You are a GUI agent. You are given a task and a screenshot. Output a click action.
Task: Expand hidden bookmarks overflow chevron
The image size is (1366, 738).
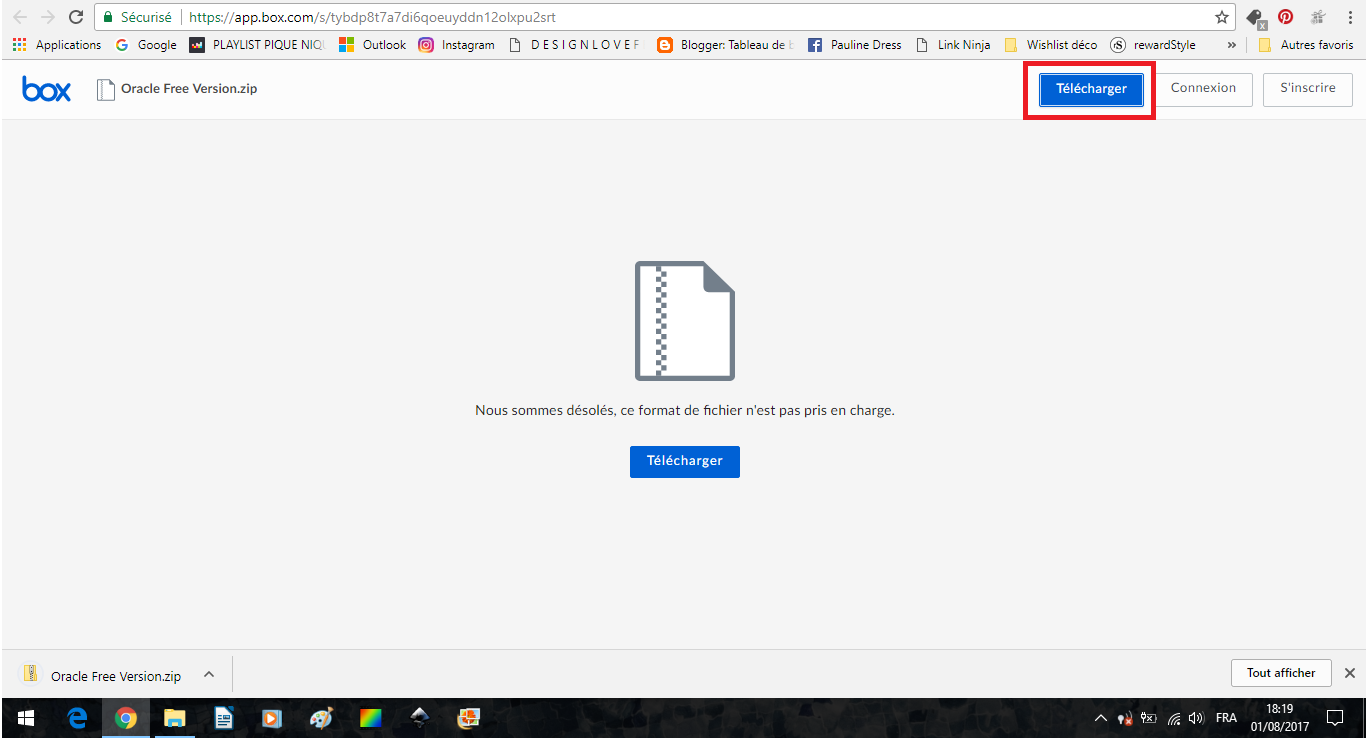coord(1231,45)
